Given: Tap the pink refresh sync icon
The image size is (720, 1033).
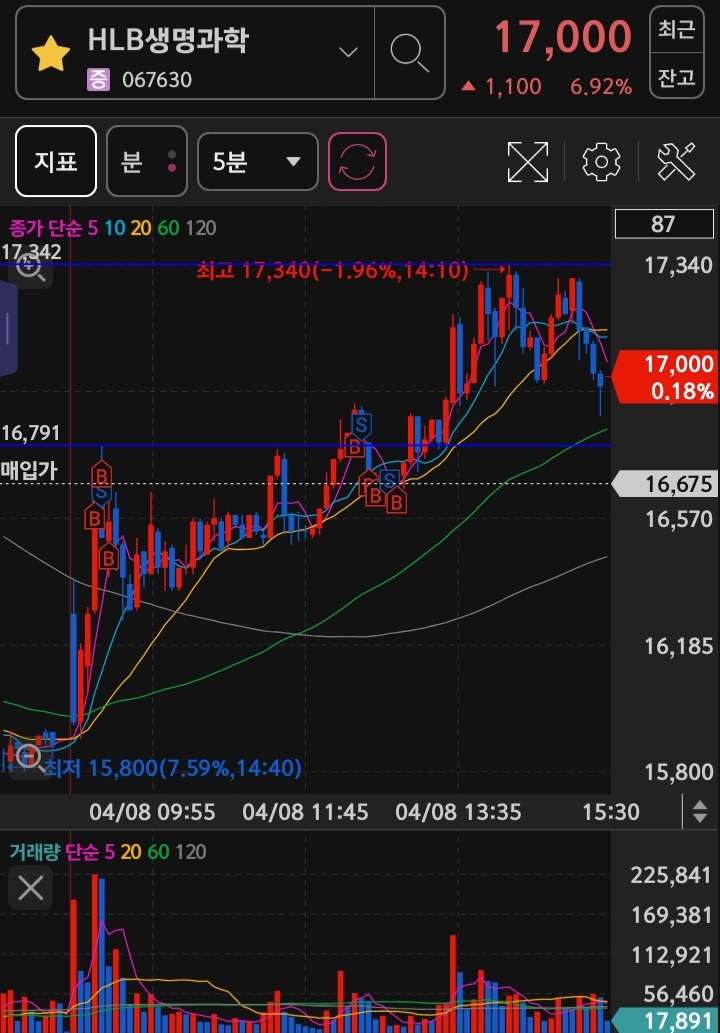Looking at the screenshot, I should 357,161.
